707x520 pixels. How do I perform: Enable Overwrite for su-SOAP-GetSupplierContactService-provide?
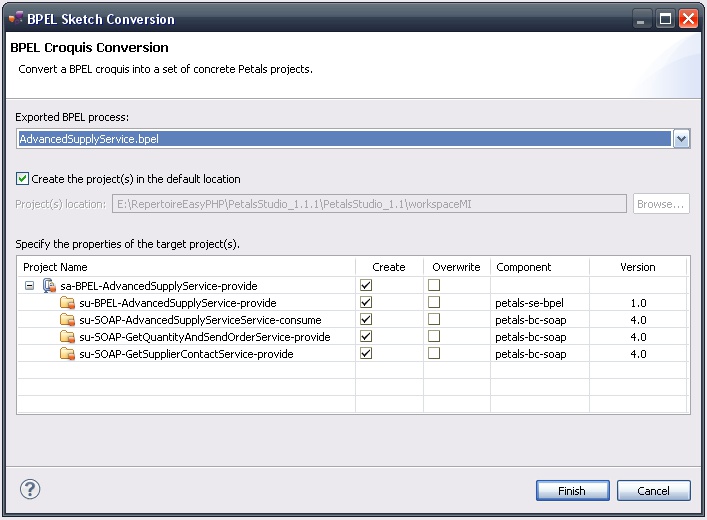tap(434, 354)
